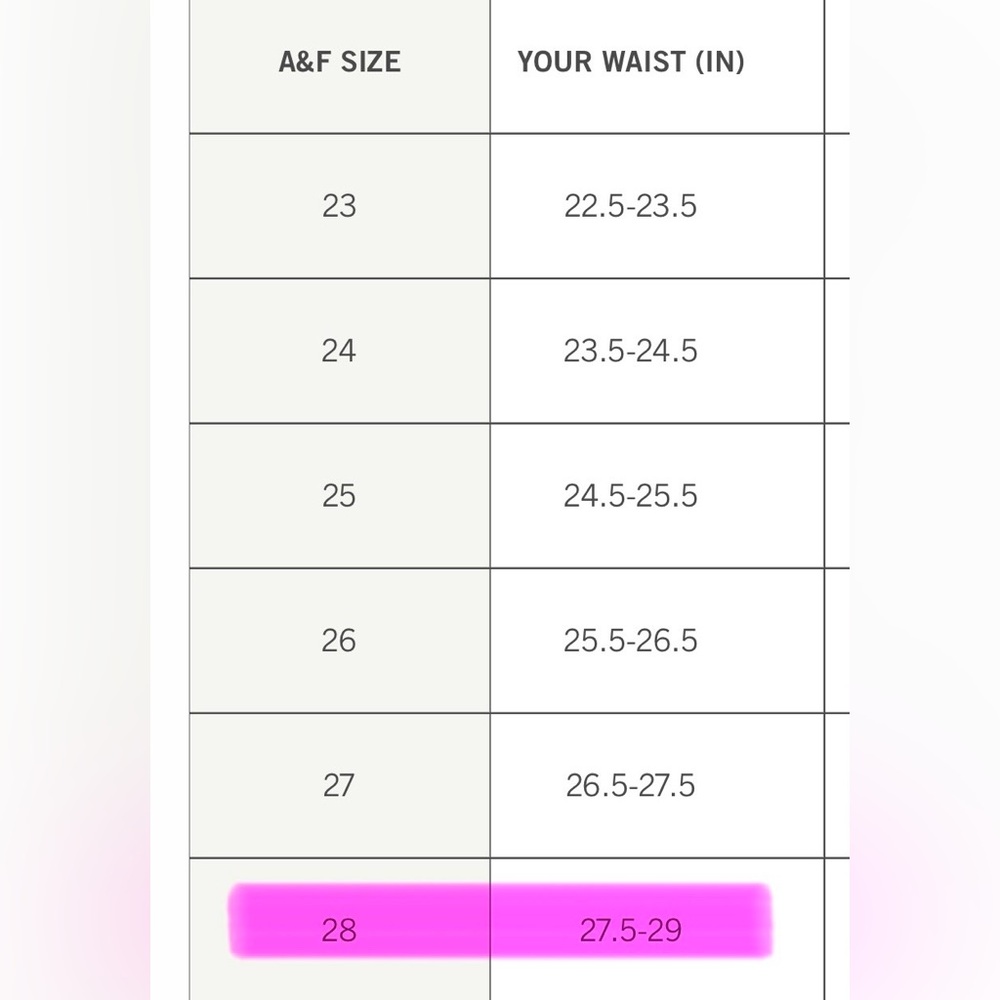Click waist range 22.5-23.5

coord(630,206)
